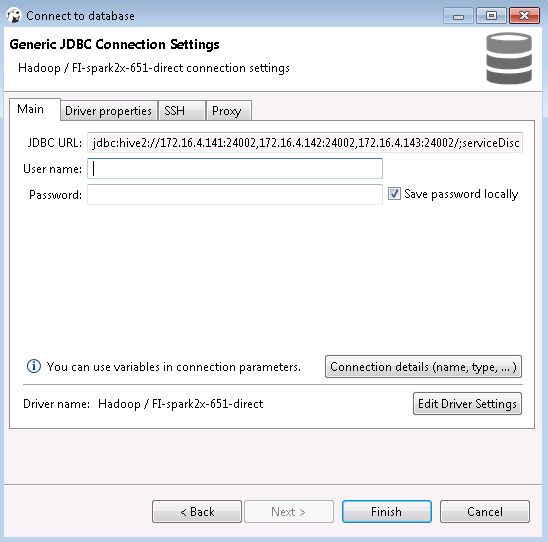This screenshot has width=548, height=542.
Task: Open Connection details (name, type, ...)
Action: click(423, 367)
